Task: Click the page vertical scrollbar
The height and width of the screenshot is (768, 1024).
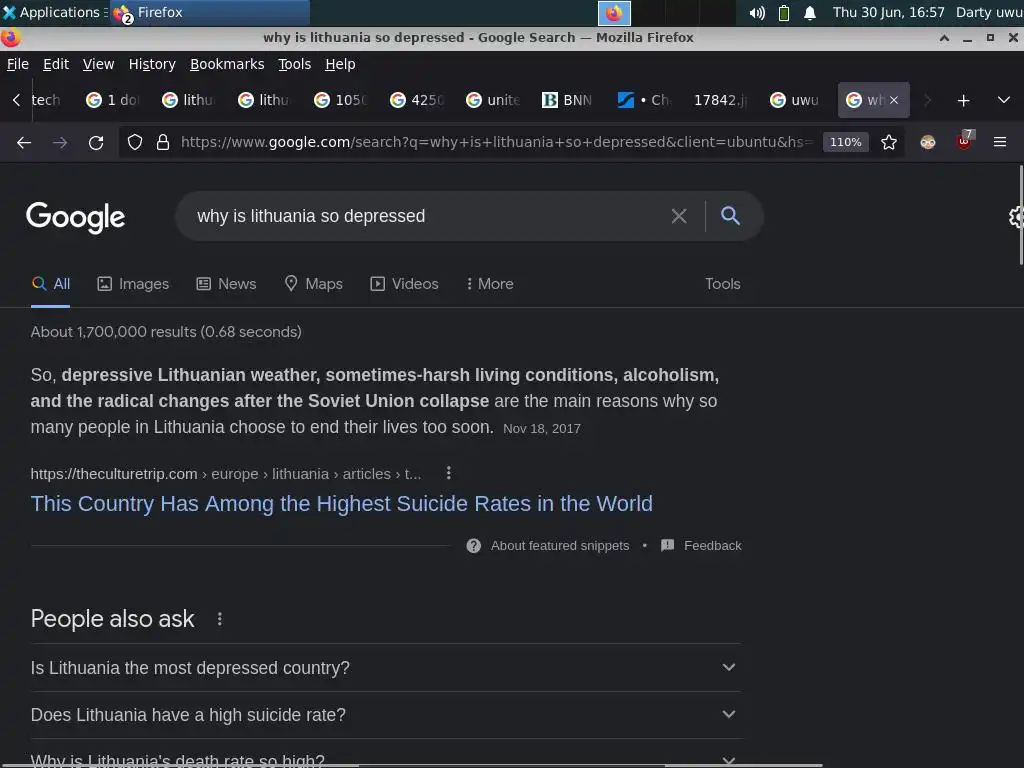Action: (1020, 216)
